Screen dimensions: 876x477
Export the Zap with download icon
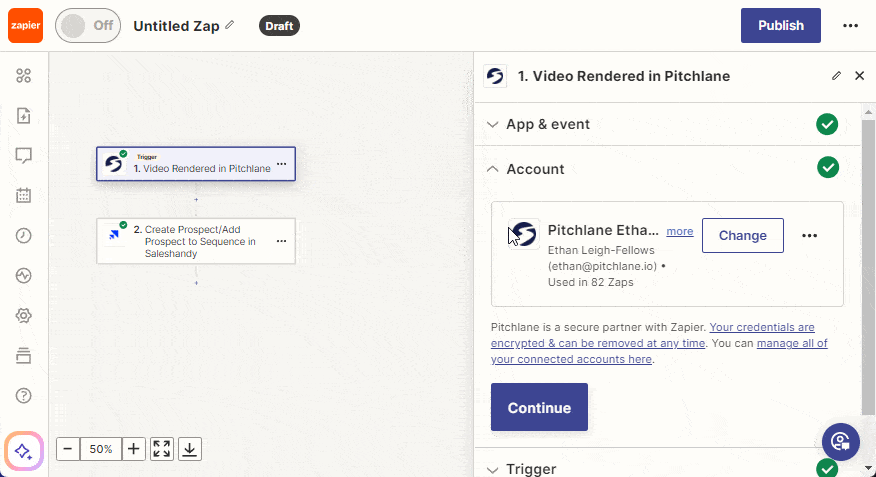click(190, 449)
